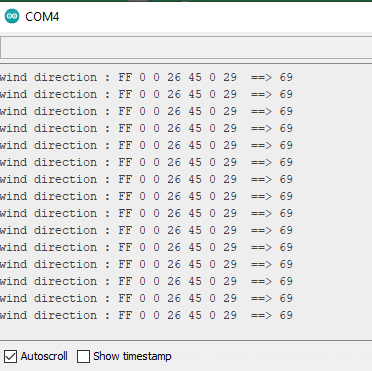
Task: Click the byte 29 in the top output row
Action: coord(230,77)
